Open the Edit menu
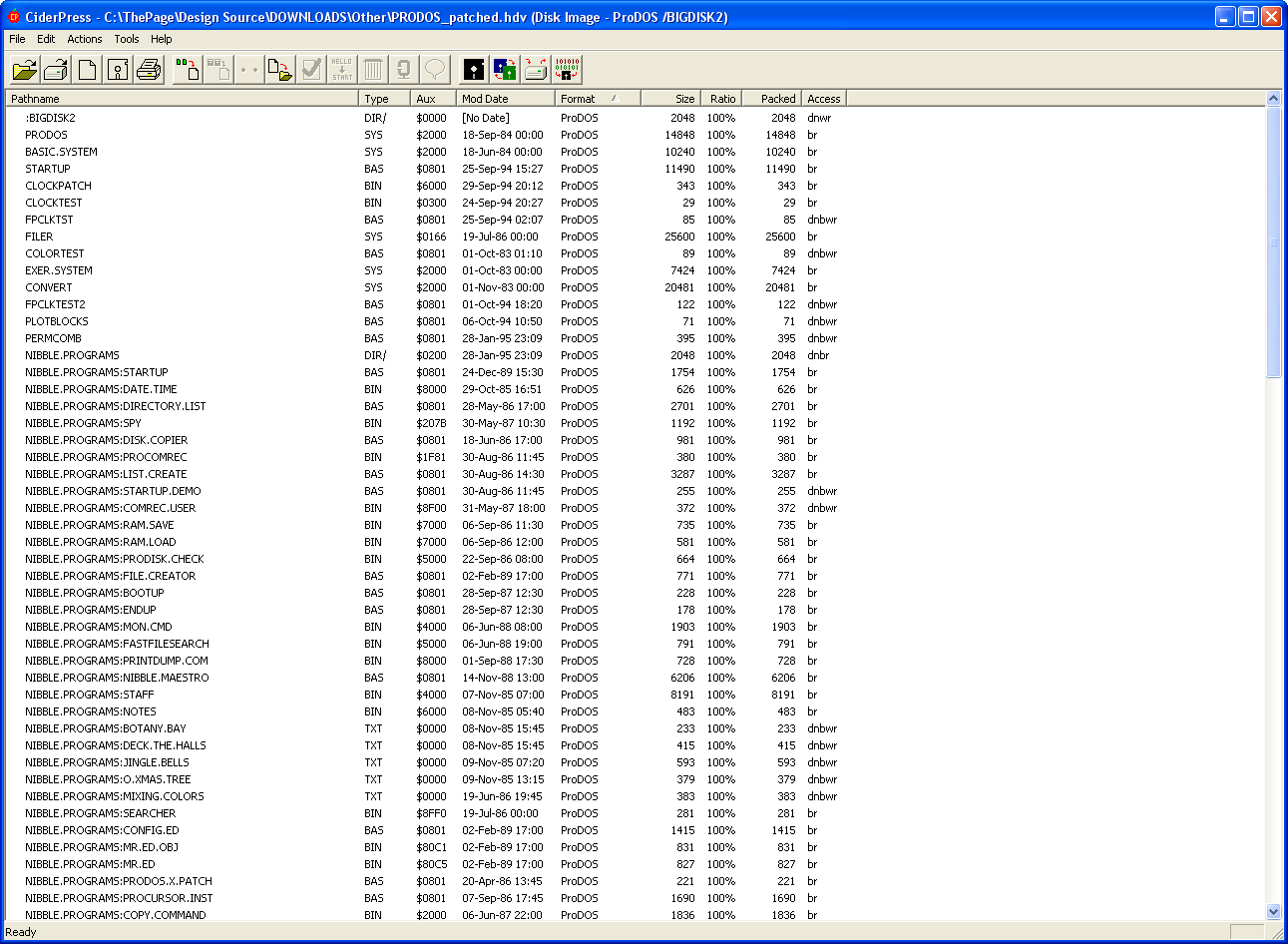 (x=46, y=39)
